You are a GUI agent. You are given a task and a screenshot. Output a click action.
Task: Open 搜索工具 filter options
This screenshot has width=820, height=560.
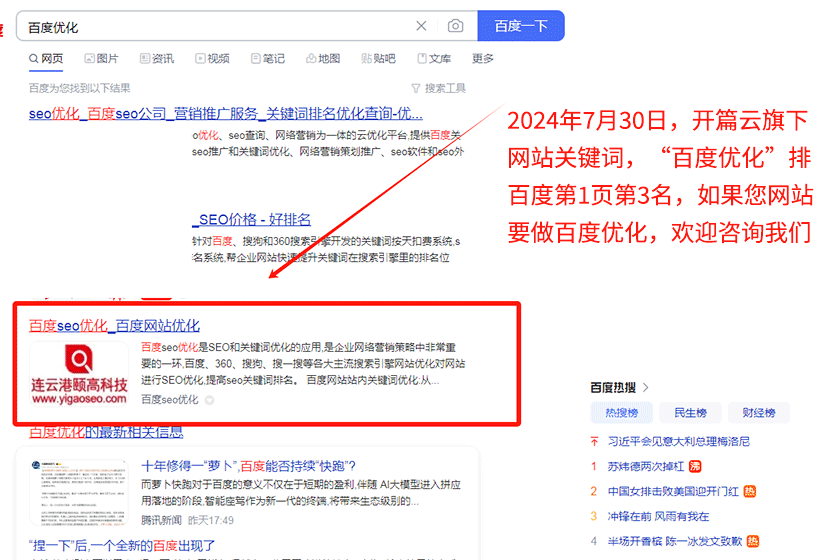point(439,88)
